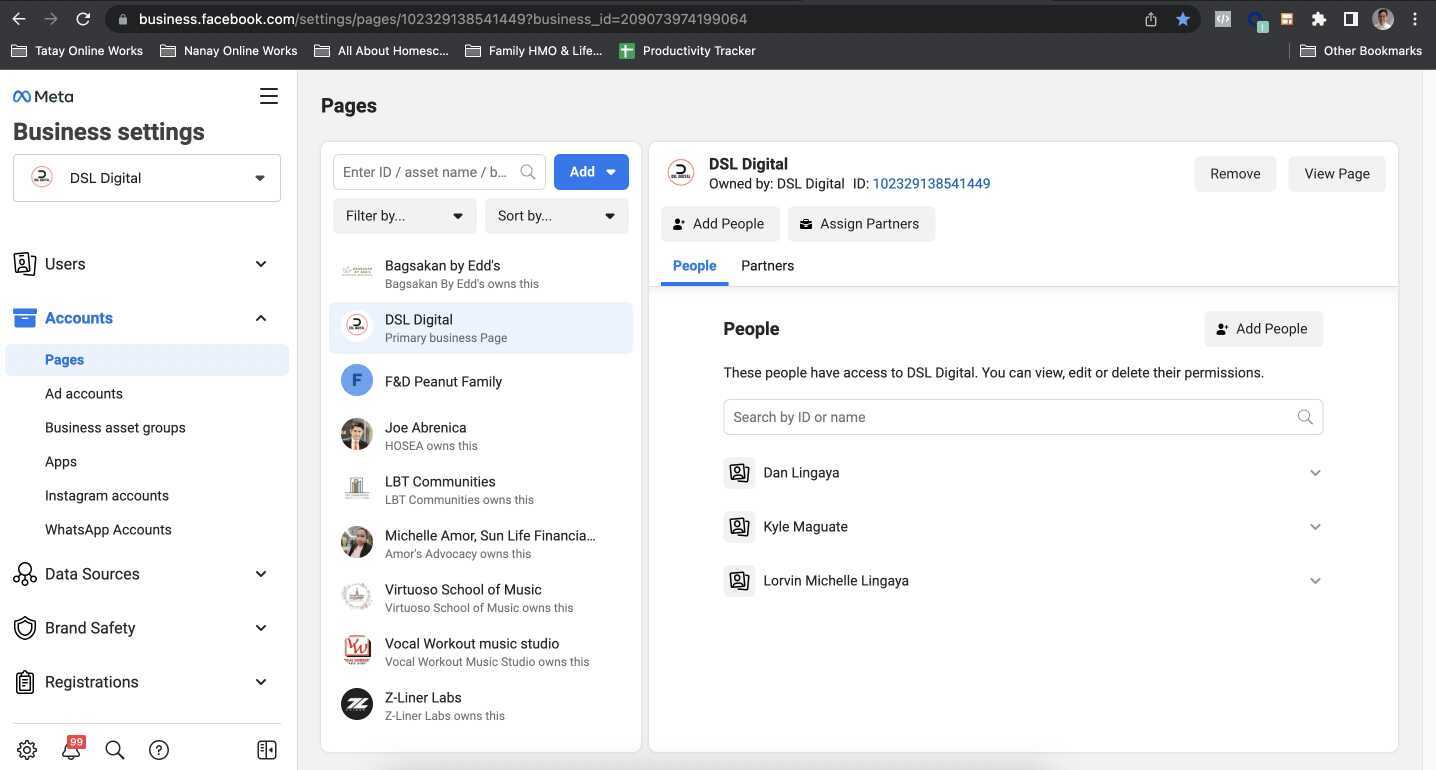
Task: Open the DSL Digital business selector dropdown
Action: [146, 177]
